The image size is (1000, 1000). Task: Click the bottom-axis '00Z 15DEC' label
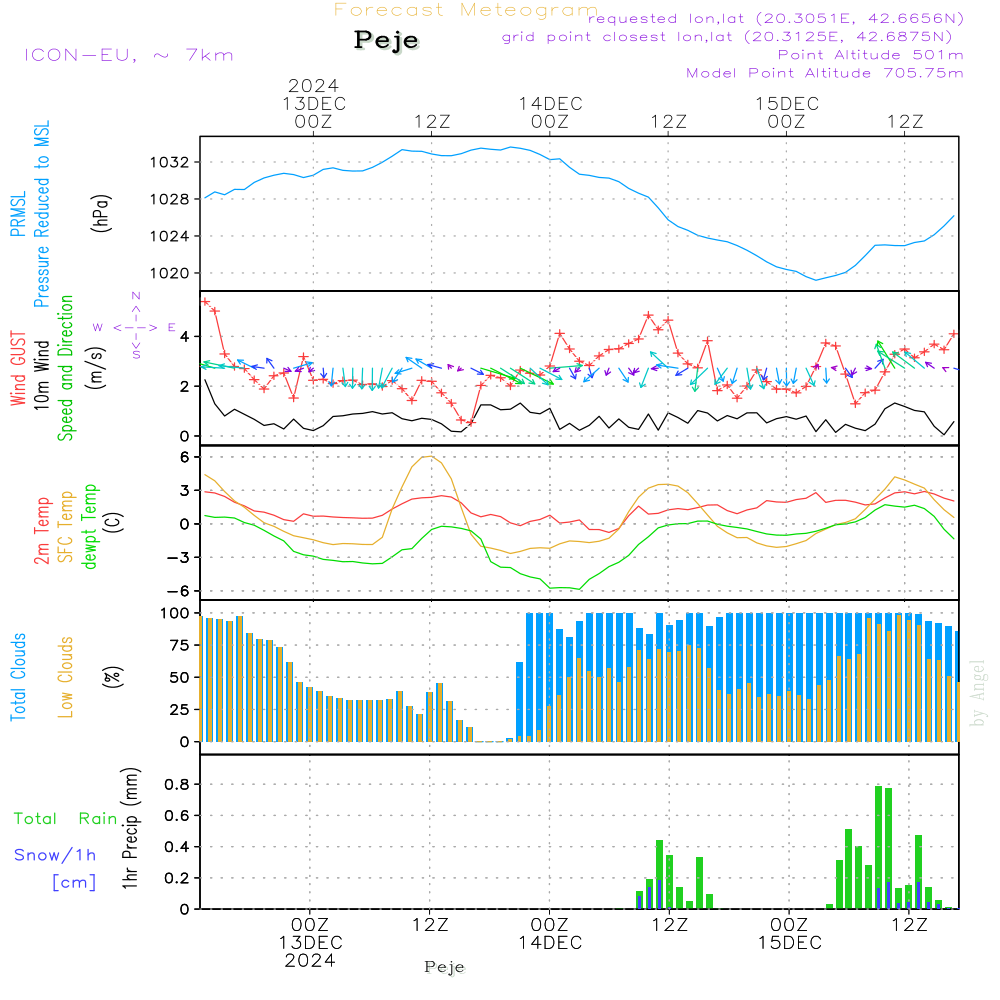coord(790,934)
